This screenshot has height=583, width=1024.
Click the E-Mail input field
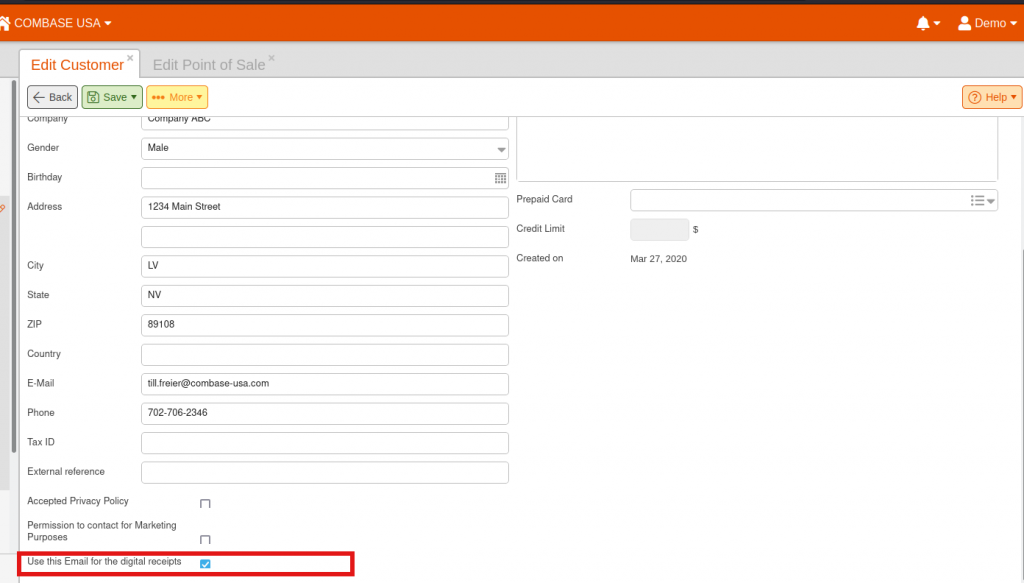point(325,384)
